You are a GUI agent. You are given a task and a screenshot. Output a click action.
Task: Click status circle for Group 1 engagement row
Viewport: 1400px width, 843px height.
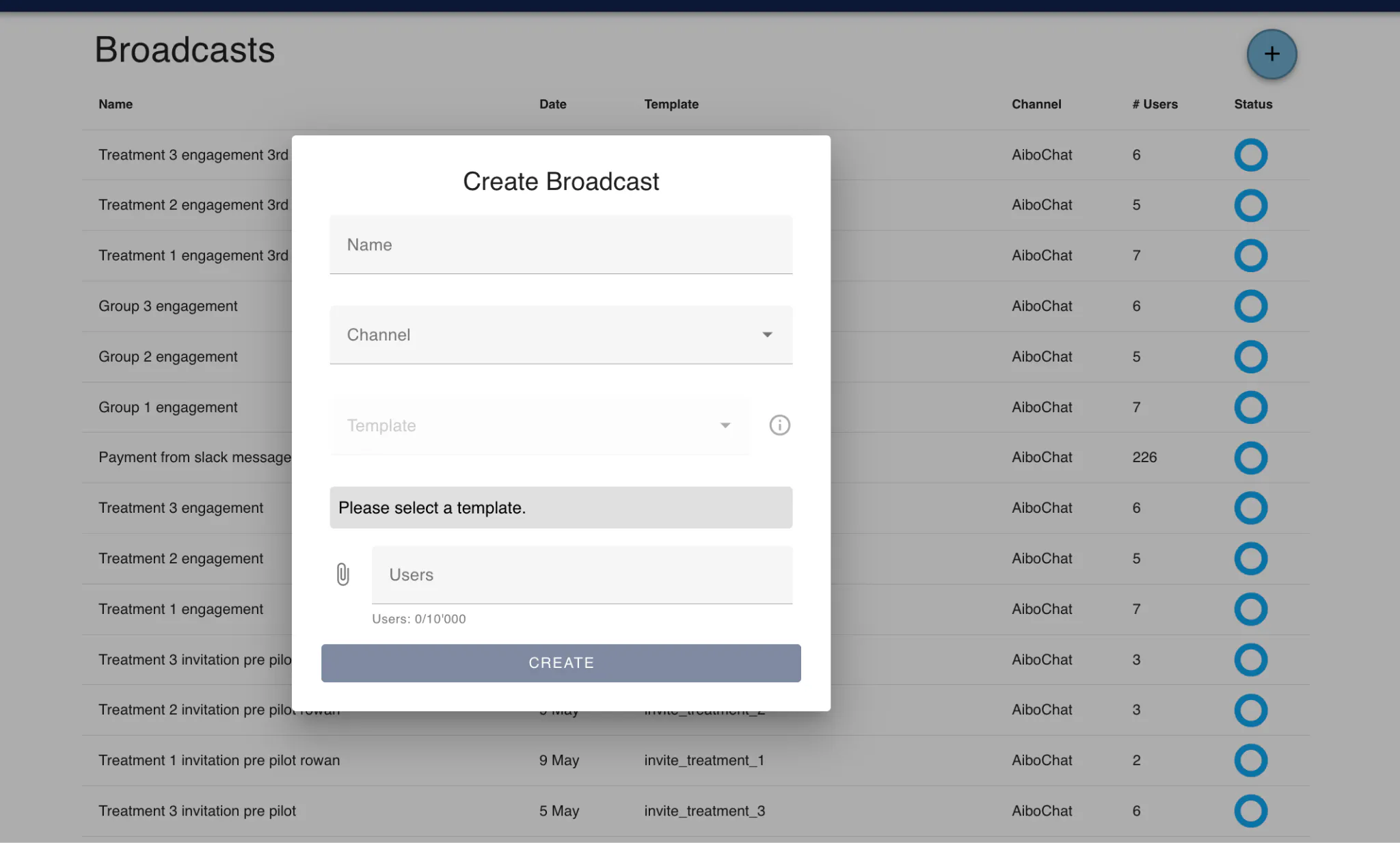click(1250, 407)
